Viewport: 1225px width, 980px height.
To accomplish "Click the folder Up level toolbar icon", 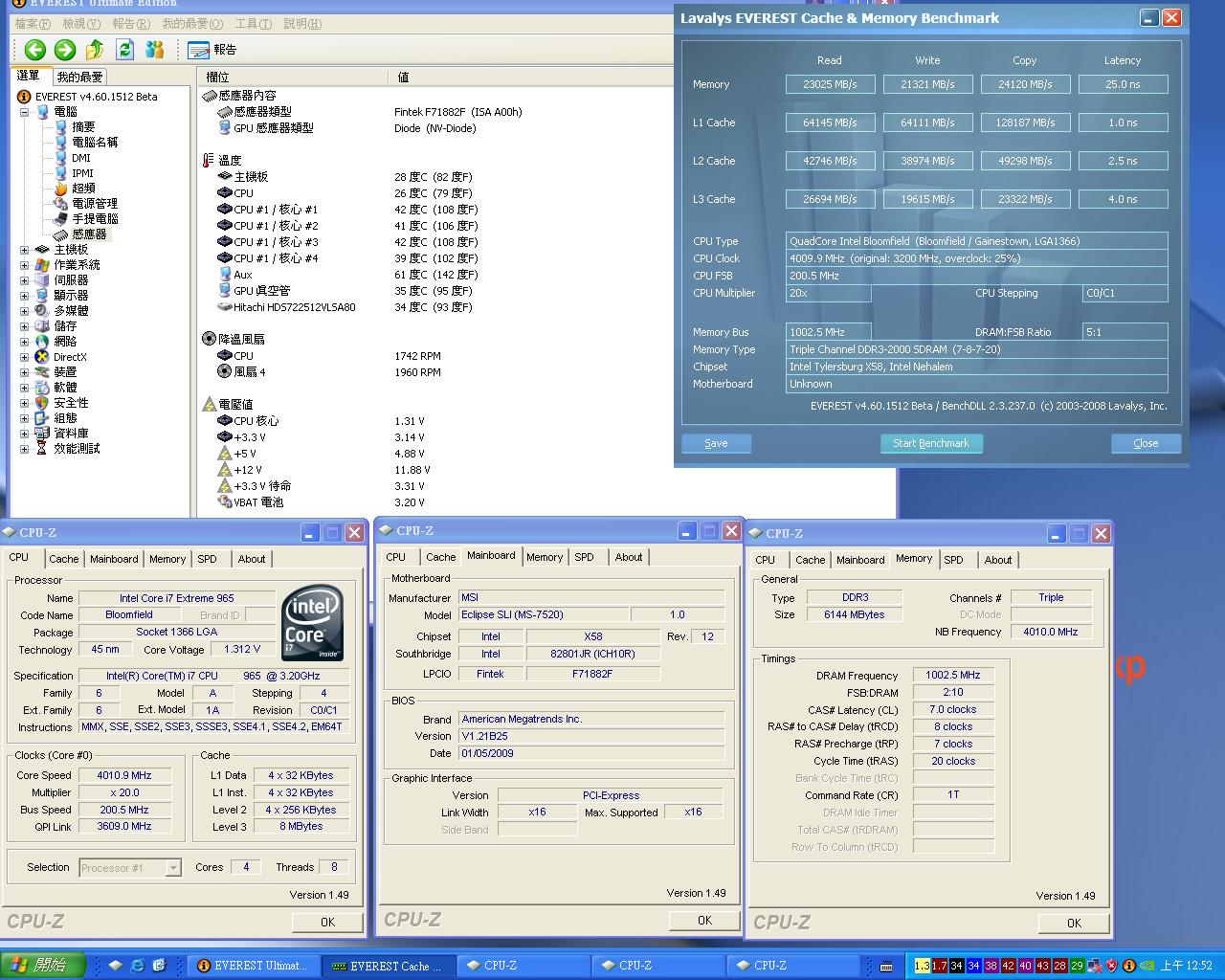I will (x=95, y=50).
